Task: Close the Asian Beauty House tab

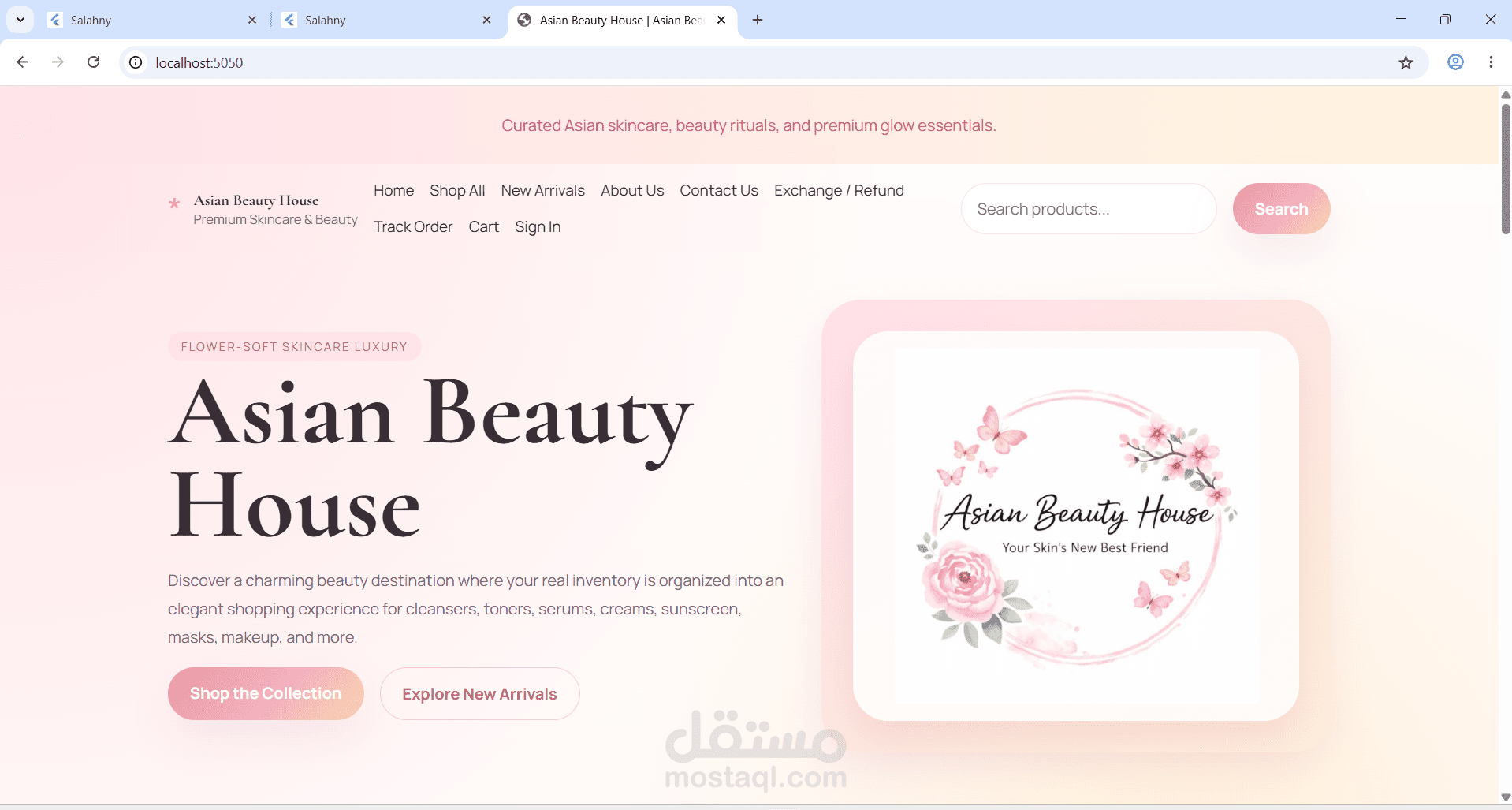Action: coord(721,20)
